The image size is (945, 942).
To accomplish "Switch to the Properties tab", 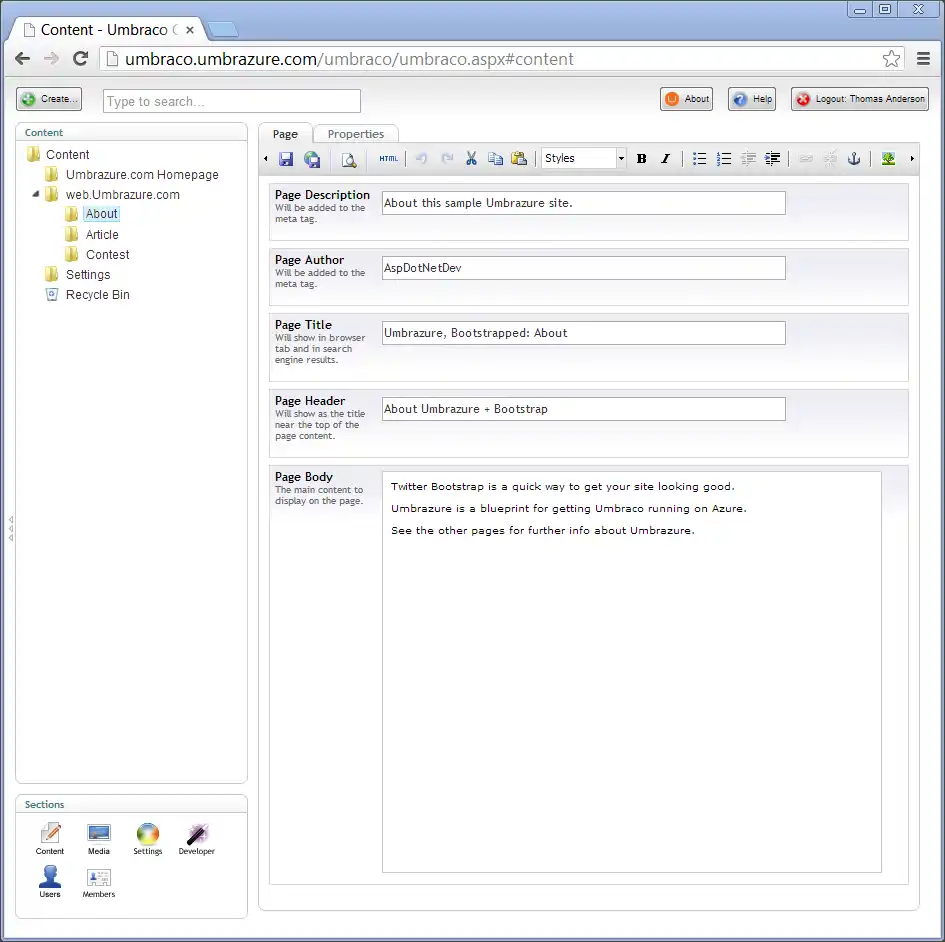I will (x=356, y=134).
